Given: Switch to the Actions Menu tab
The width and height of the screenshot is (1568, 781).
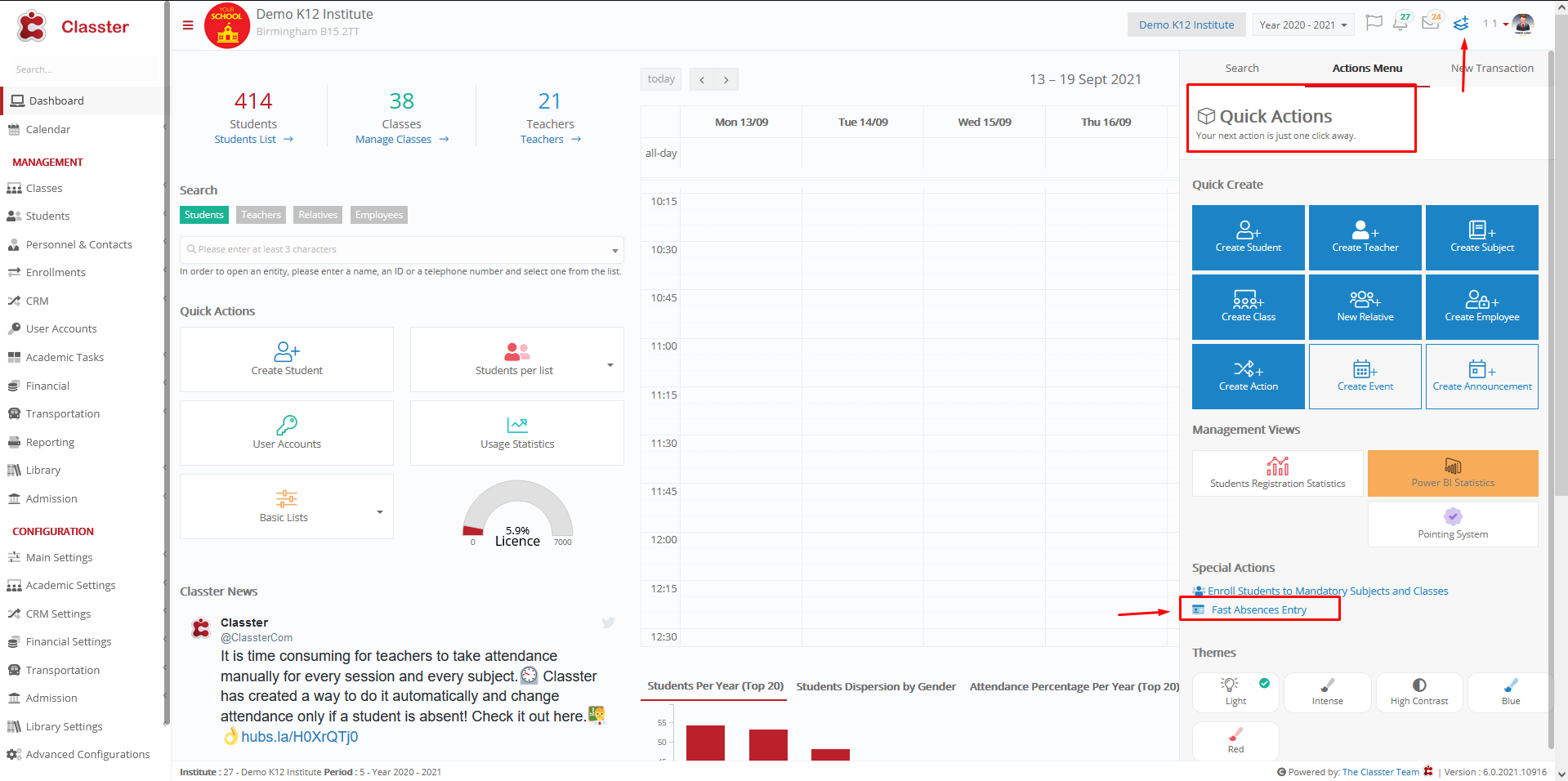Looking at the screenshot, I should 1367,69.
